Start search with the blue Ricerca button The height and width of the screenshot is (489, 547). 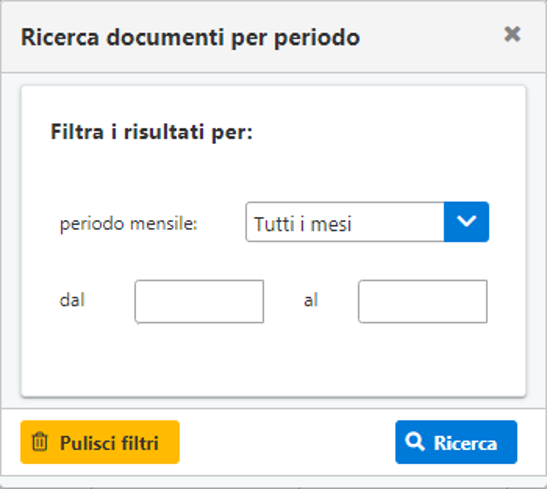coord(456,442)
